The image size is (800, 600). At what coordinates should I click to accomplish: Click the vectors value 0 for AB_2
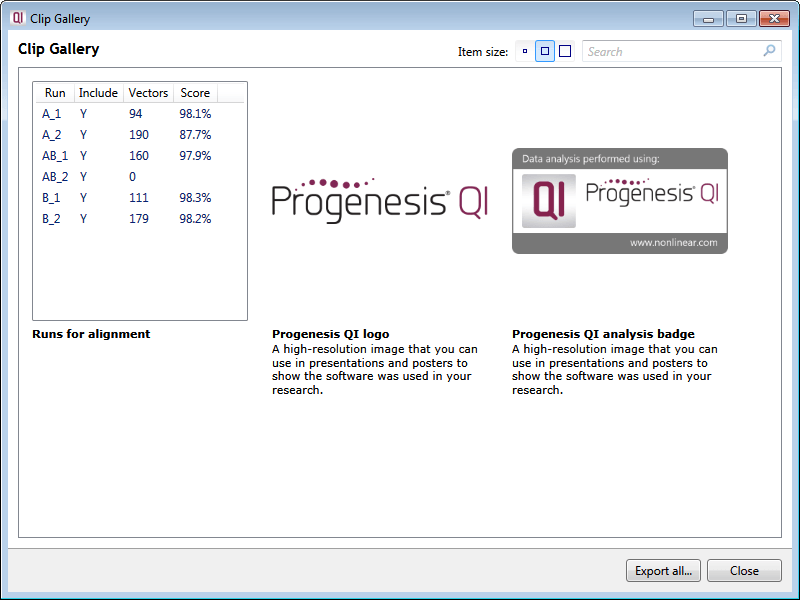pos(132,177)
